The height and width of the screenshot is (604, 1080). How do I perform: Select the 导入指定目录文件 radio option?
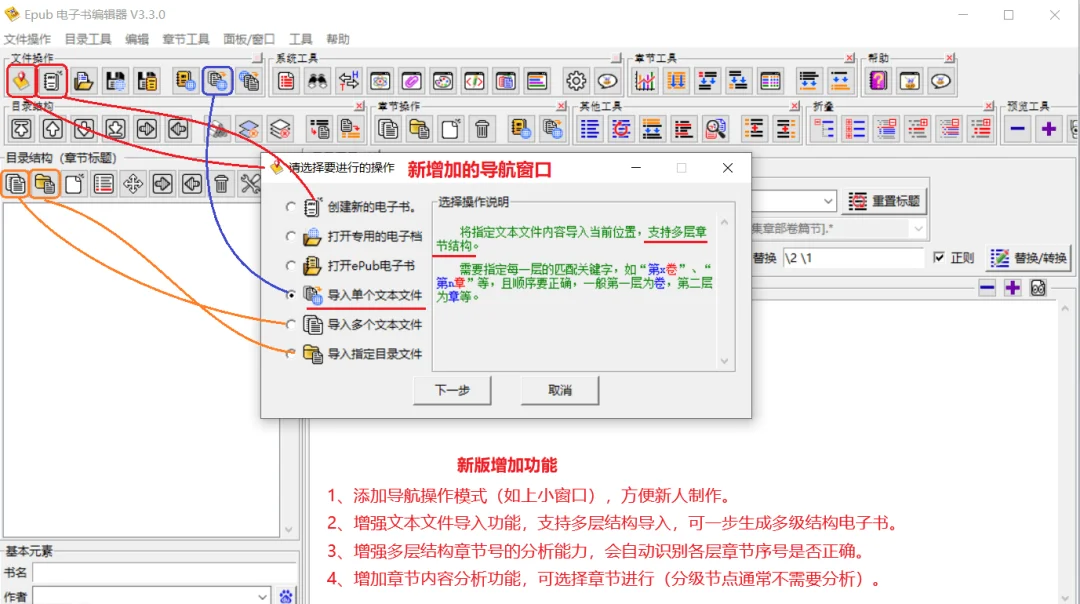(x=291, y=353)
